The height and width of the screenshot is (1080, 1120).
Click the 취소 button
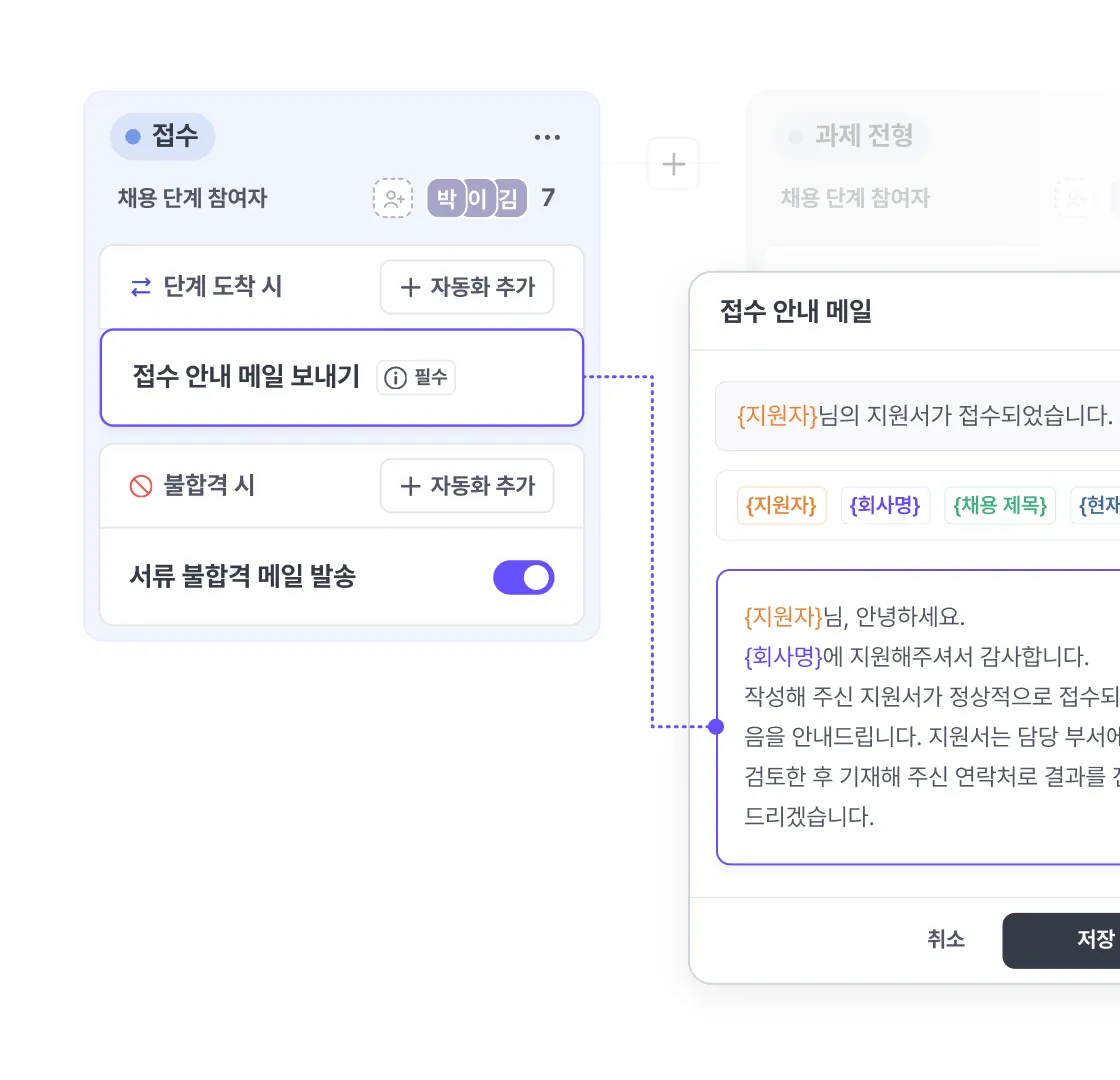click(946, 939)
